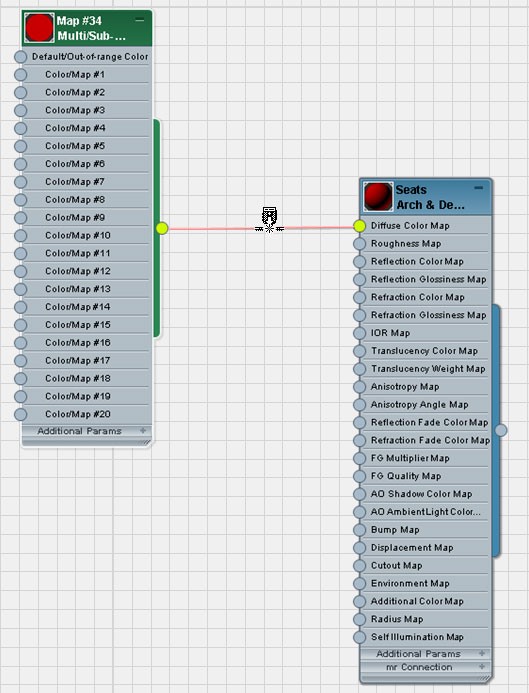Select the Roughness Map slot label
529x693 pixels.
(x=406, y=244)
